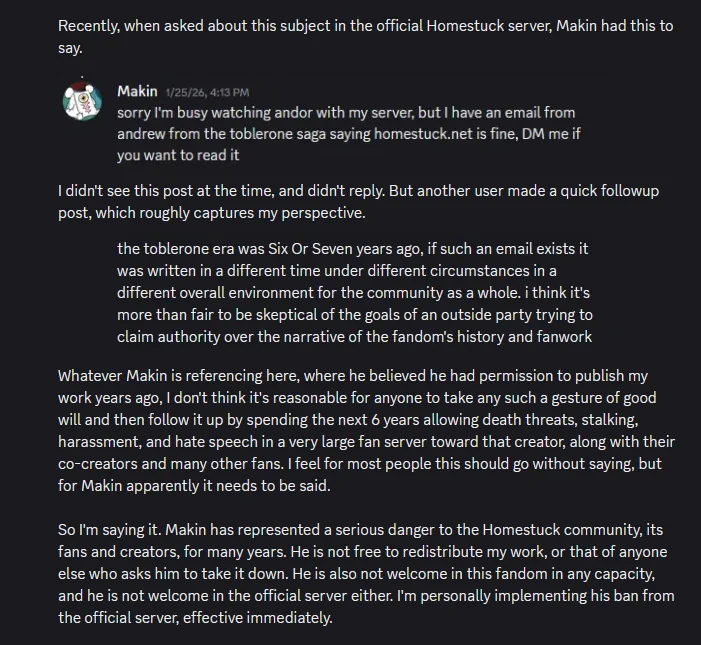The width and height of the screenshot is (701, 645).
Task: Click Makin's profile avatar picture
Action: [x=83, y=102]
